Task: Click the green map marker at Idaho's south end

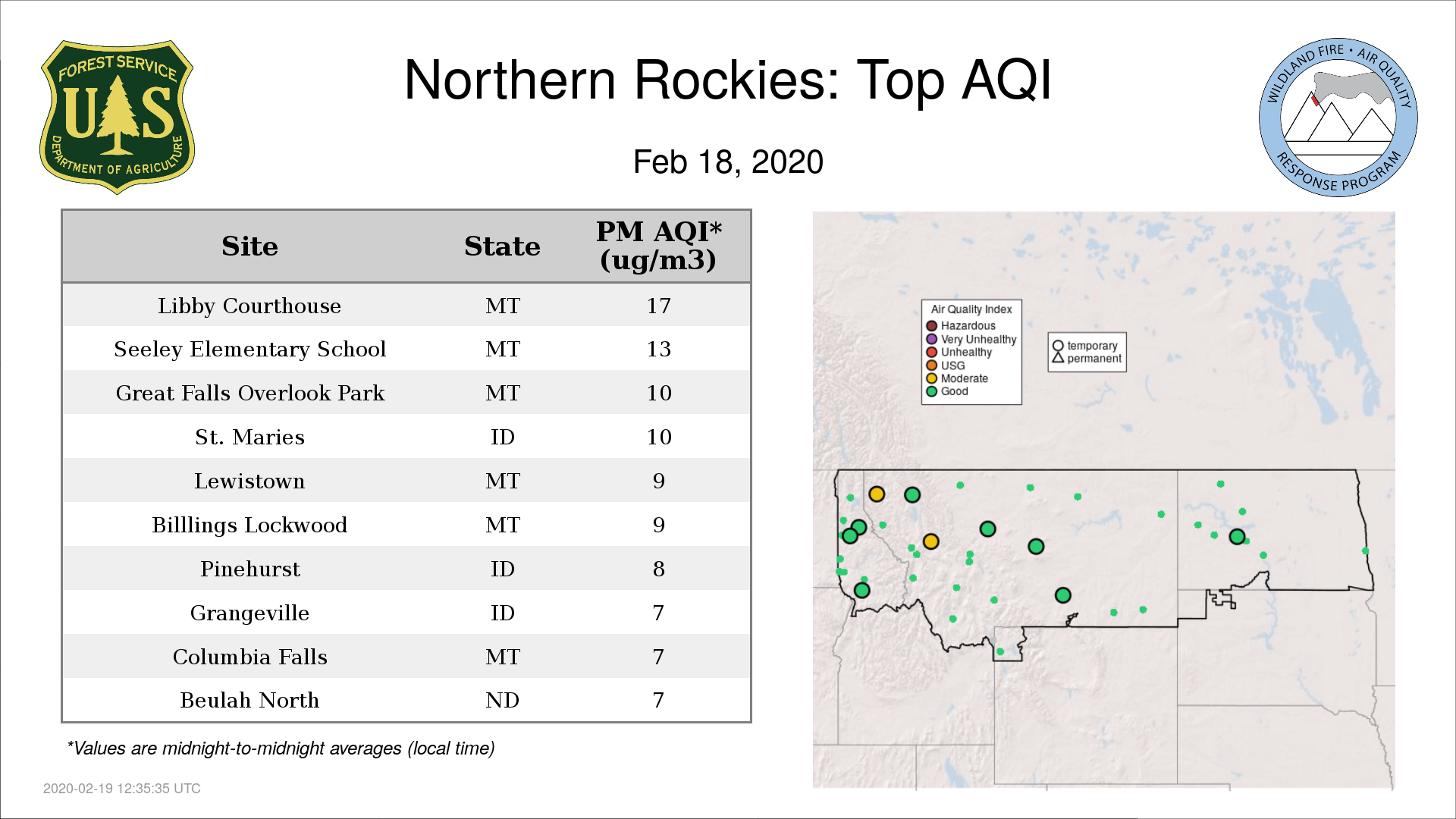Action: (861, 590)
